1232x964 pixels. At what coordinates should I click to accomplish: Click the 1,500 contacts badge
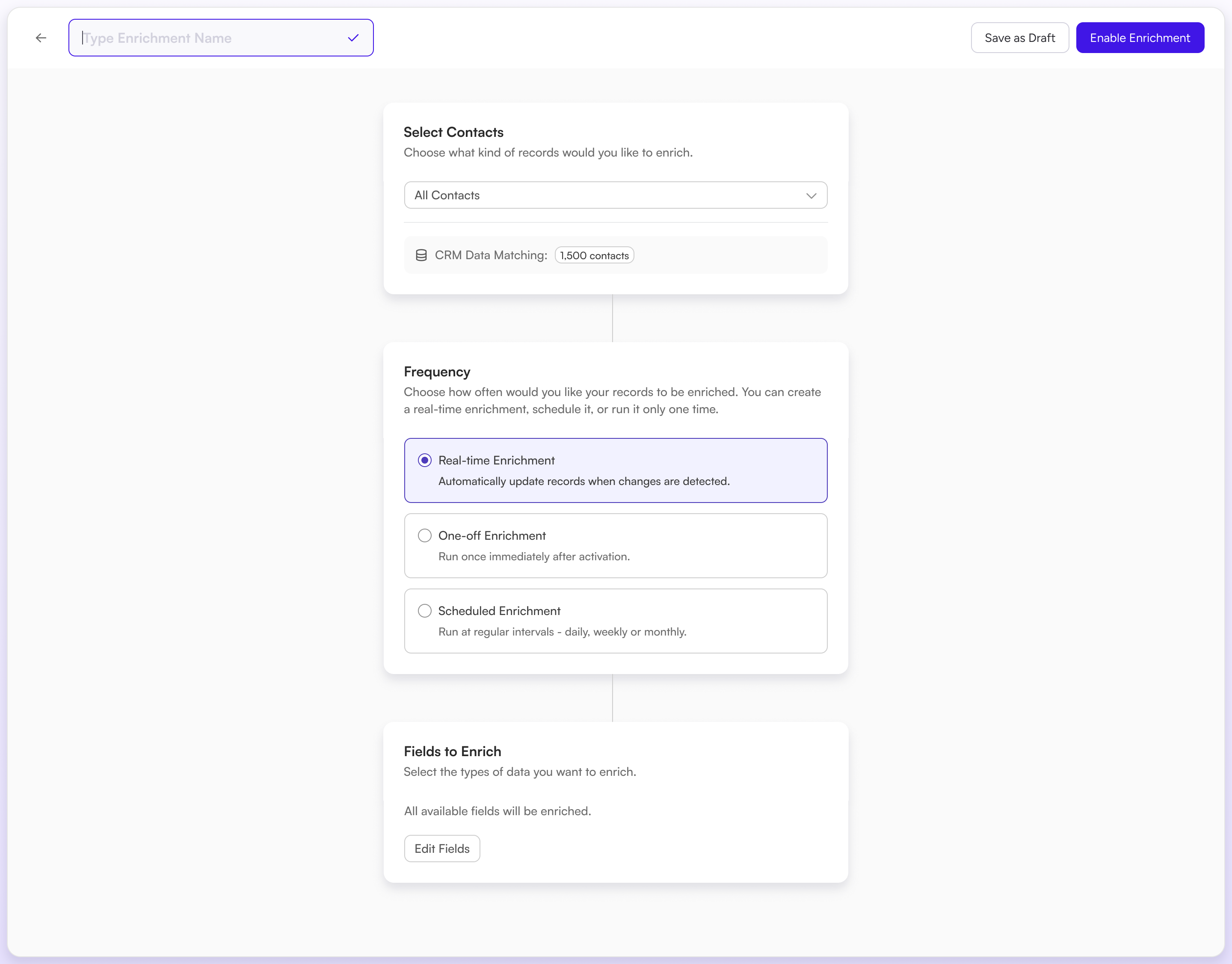(594, 255)
